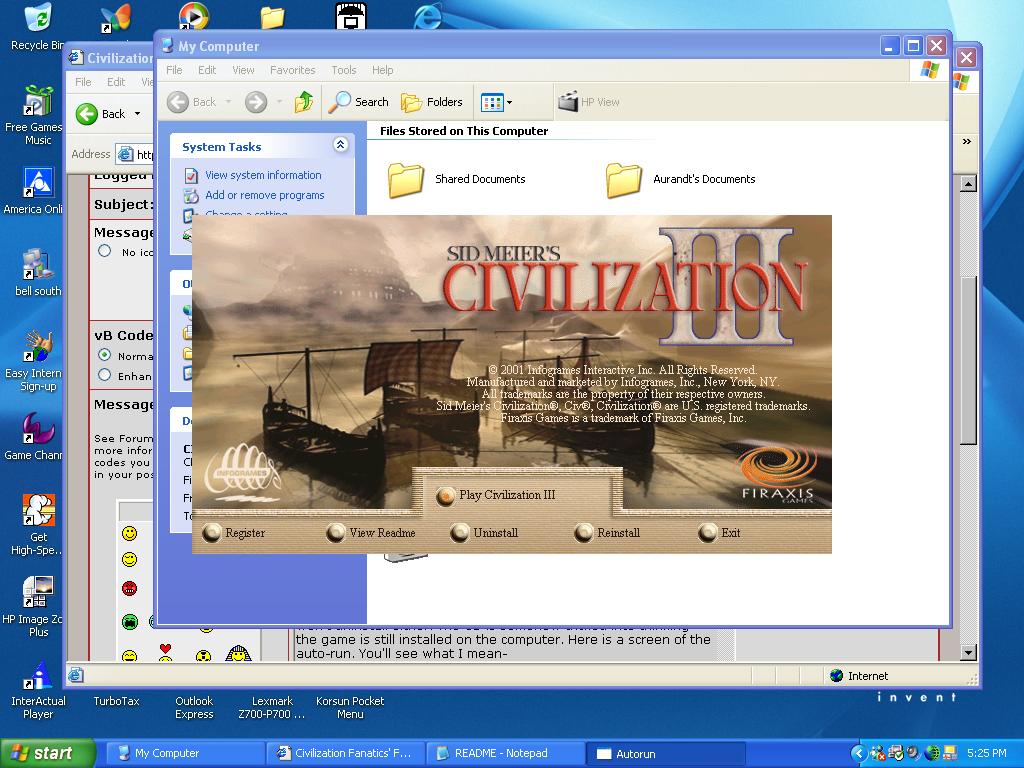Select the MSN butterfly desktop shortcut
Viewport: 1024px width, 768px height.
[116, 18]
